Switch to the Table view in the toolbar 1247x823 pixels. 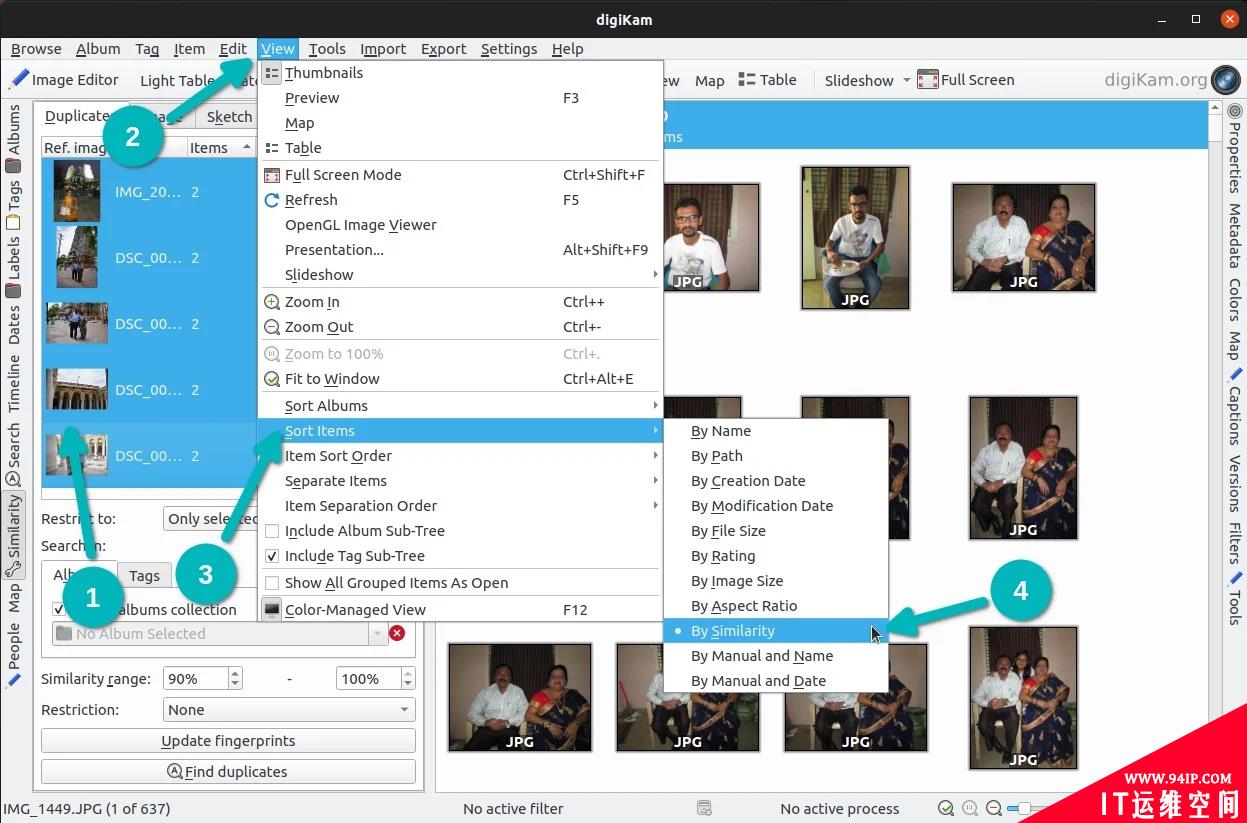pos(768,80)
